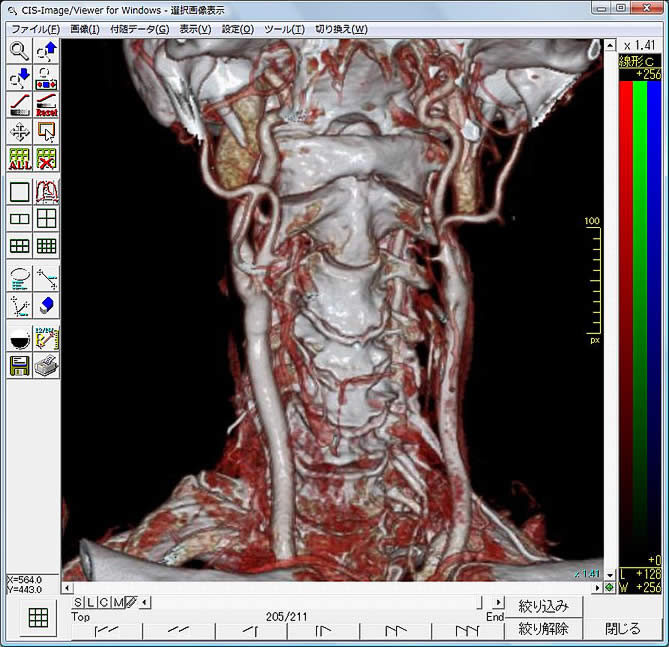The height and width of the screenshot is (647, 669).
Task: Switch to two-panel side-by-side layout
Action: click(x=20, y=219)
